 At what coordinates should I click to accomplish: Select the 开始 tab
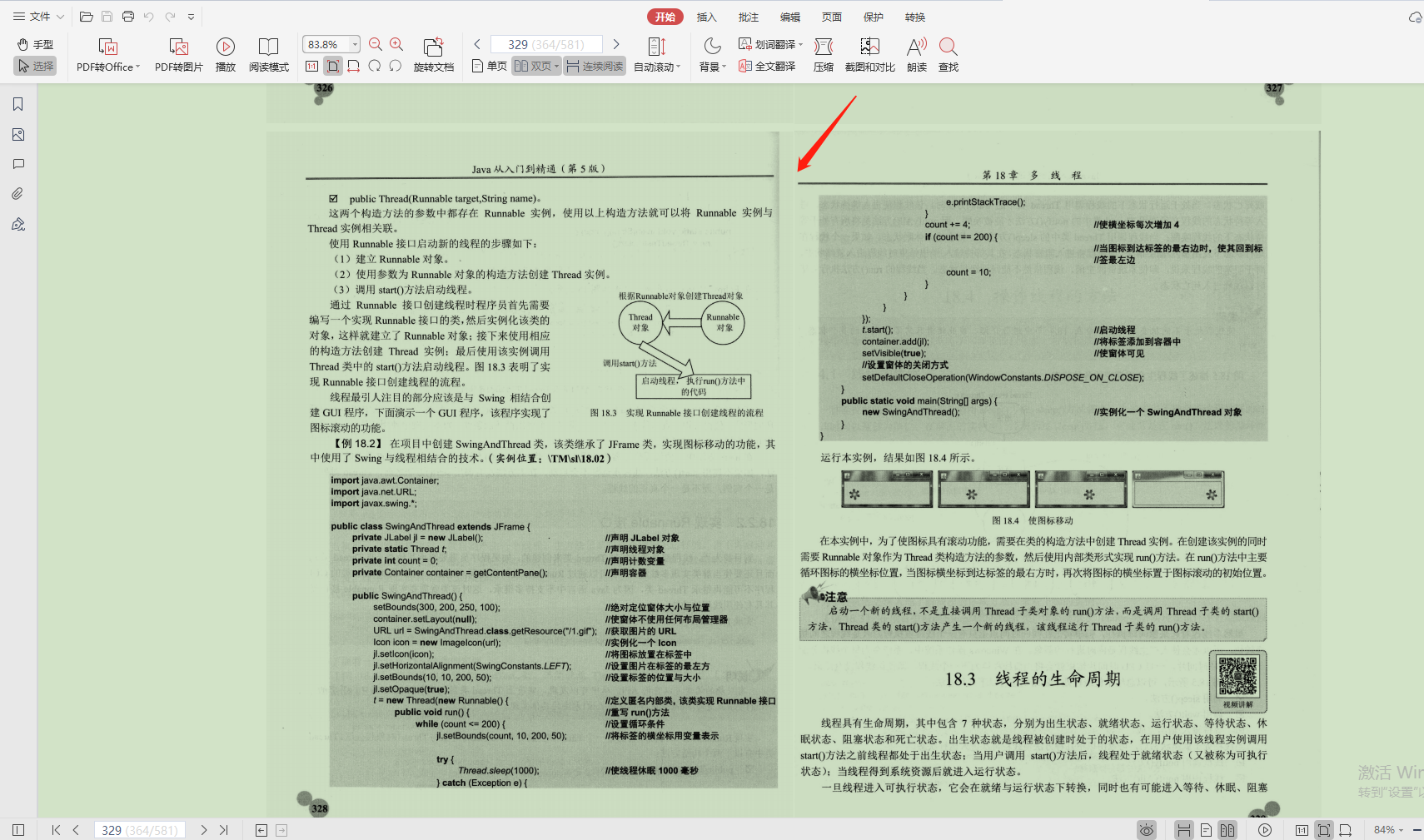tap(665, 17)
